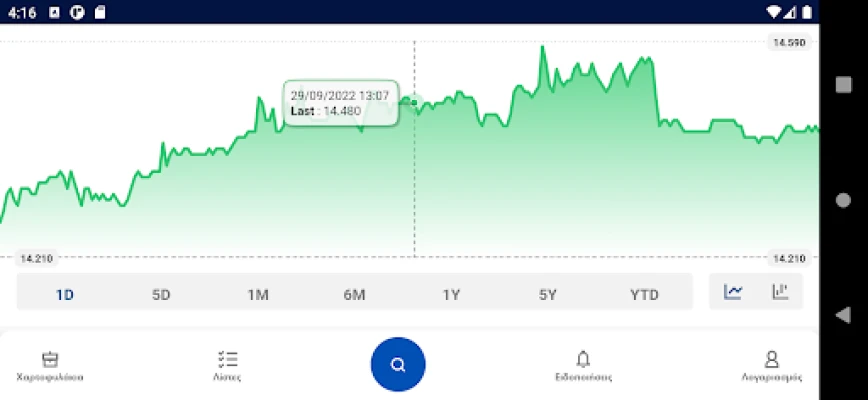Select the YTD time range
The image size is (868, 400).
(644, 294)
